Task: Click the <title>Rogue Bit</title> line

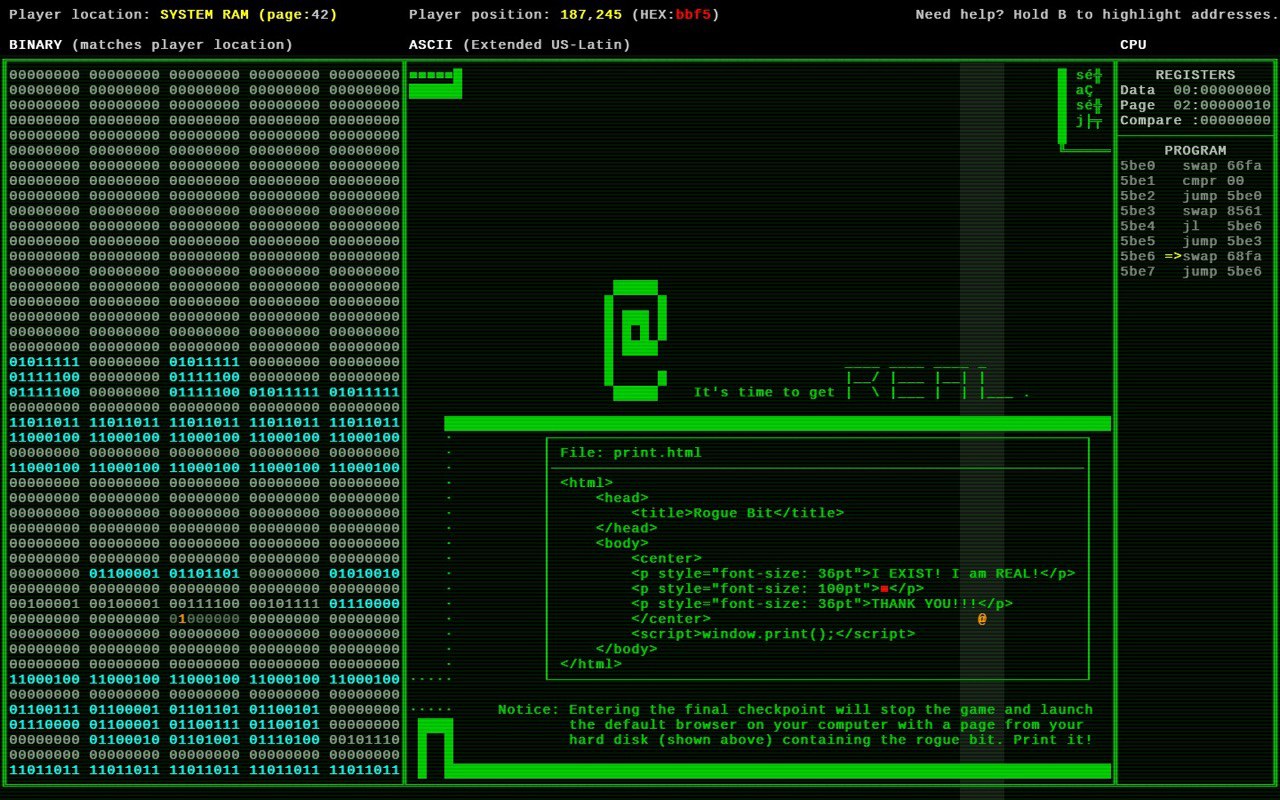Action: (x=737, y=513)
